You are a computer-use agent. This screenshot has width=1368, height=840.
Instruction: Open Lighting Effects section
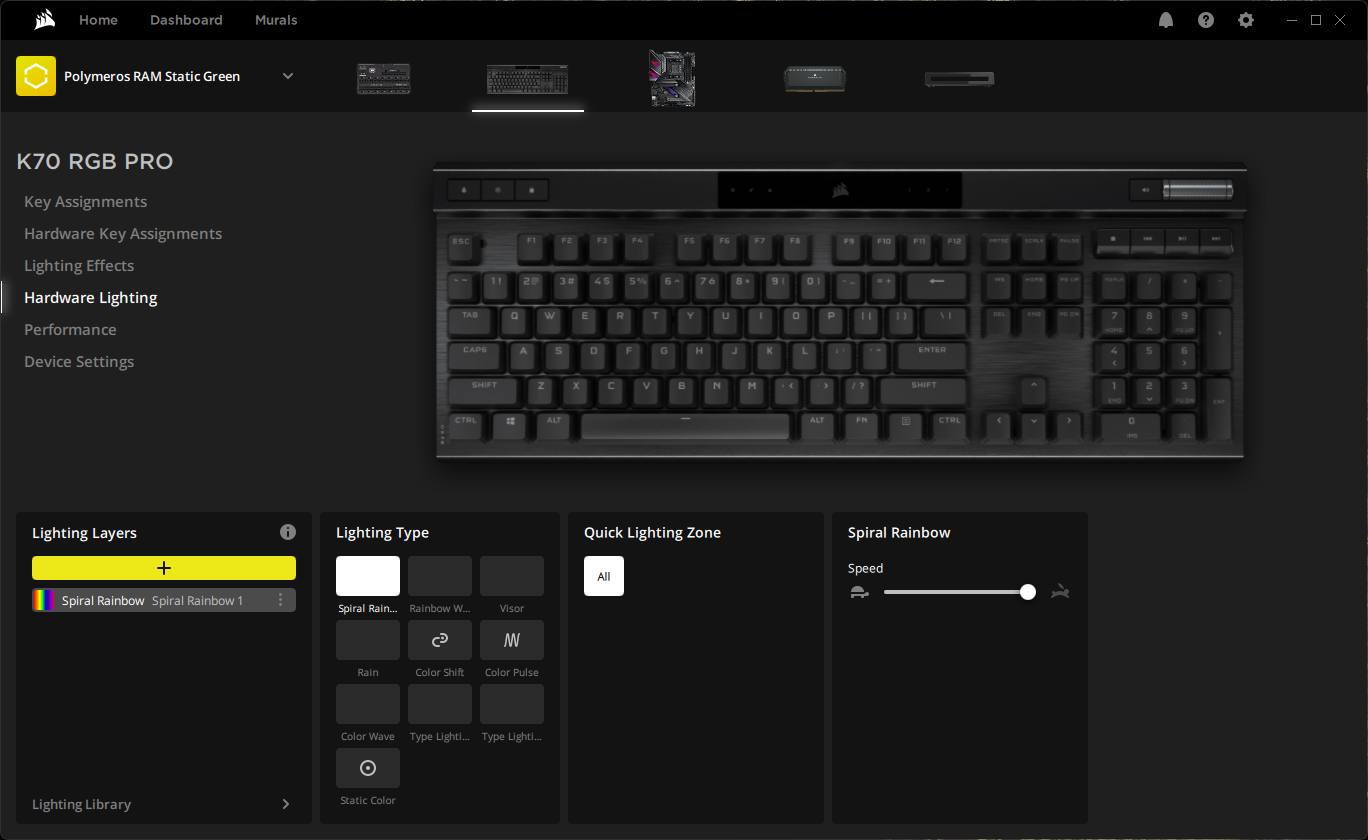tap(79, 266)
